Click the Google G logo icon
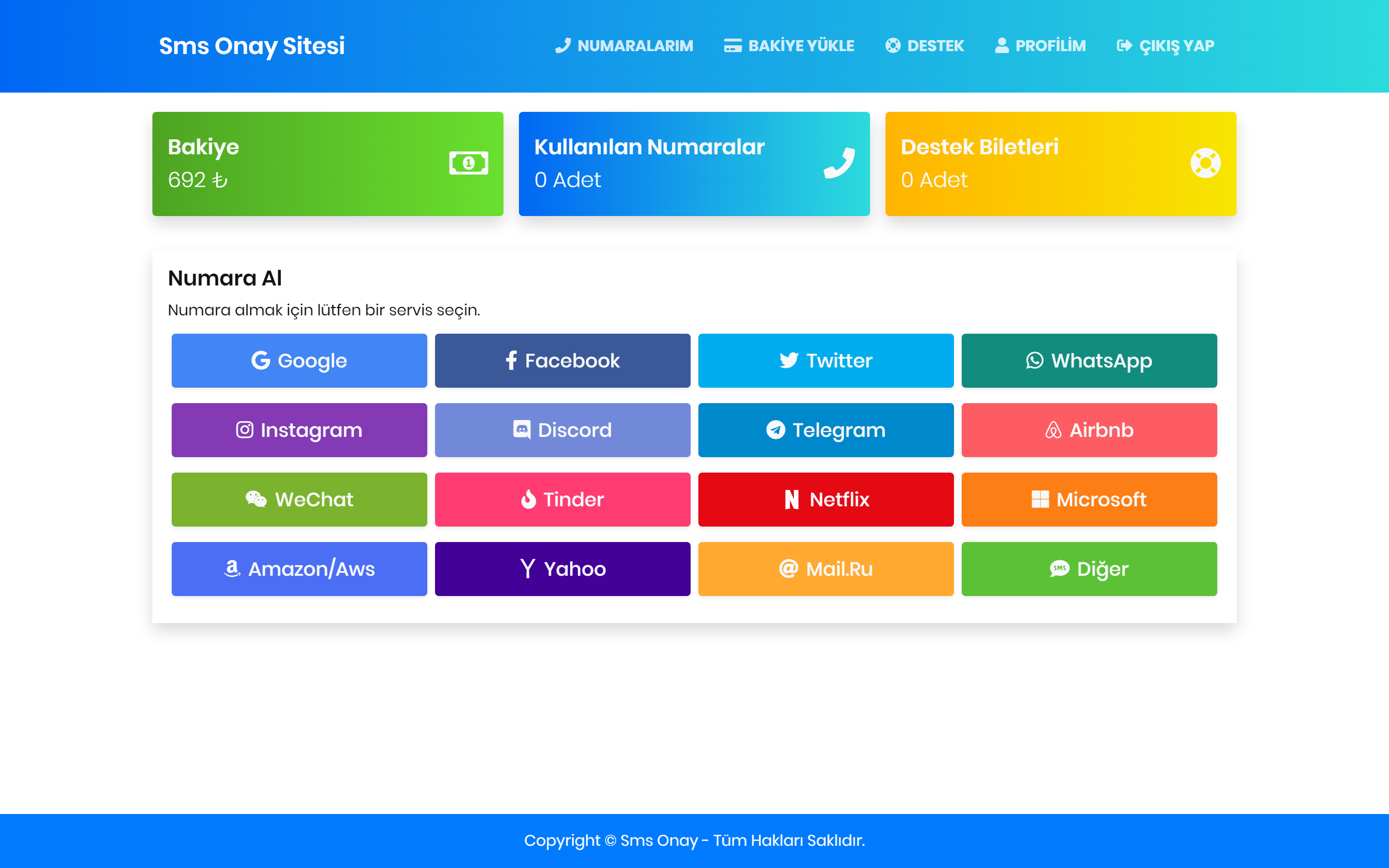The height and width of the screenshot is (868, 1389). click(260, 361)
